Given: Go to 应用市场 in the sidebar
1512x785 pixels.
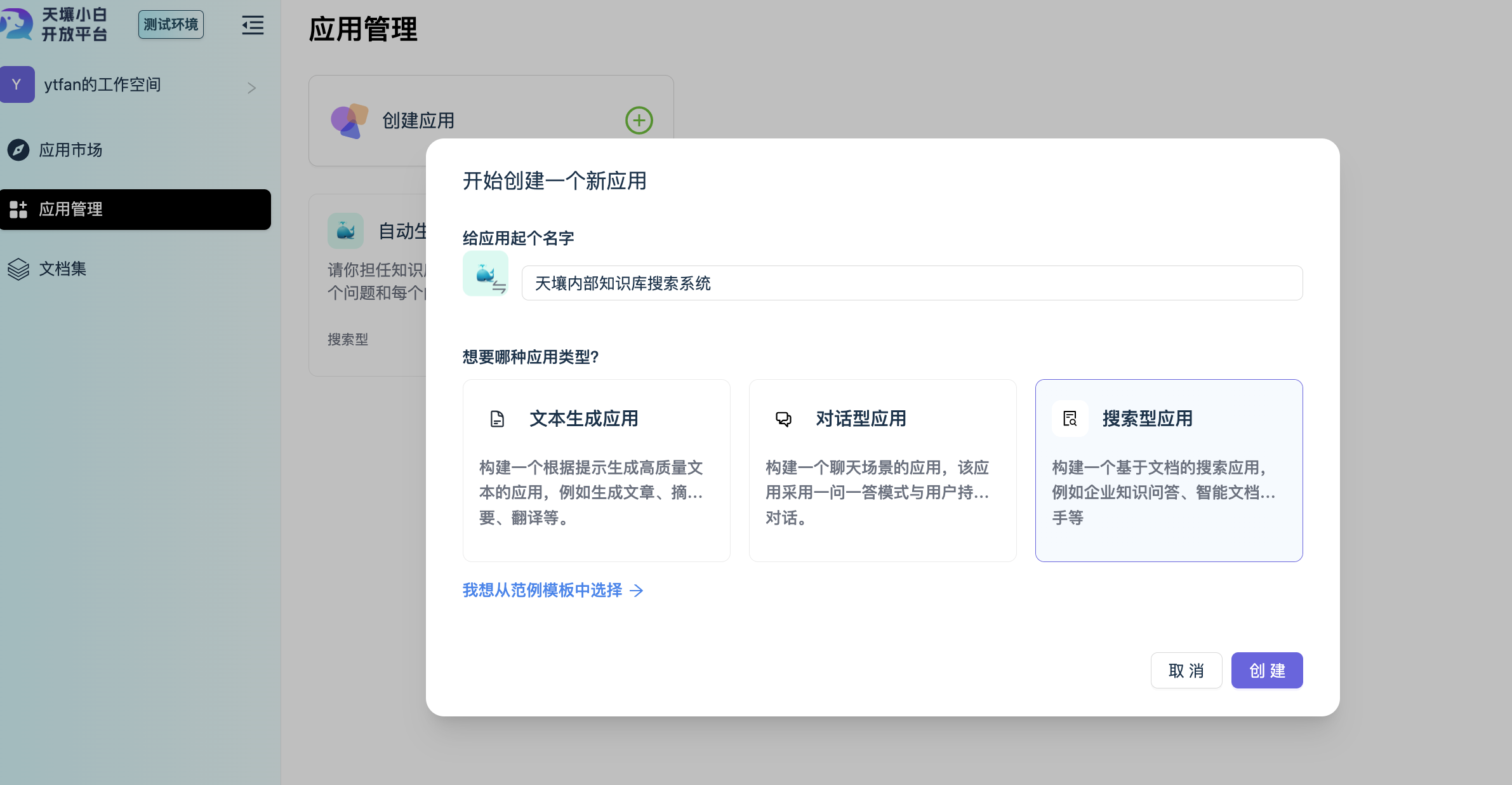Looking at the screenshot, I should (x=71, y=150).
